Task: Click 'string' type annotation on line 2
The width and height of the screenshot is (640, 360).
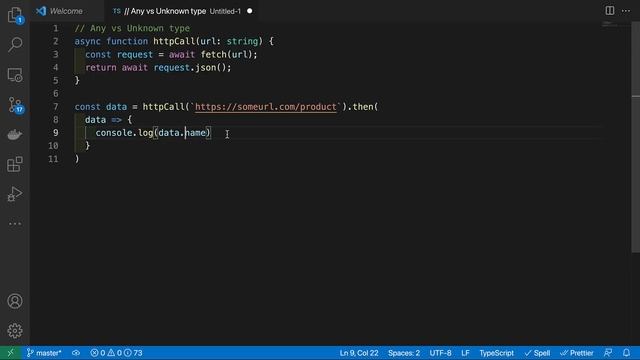Action: [242, 41]
